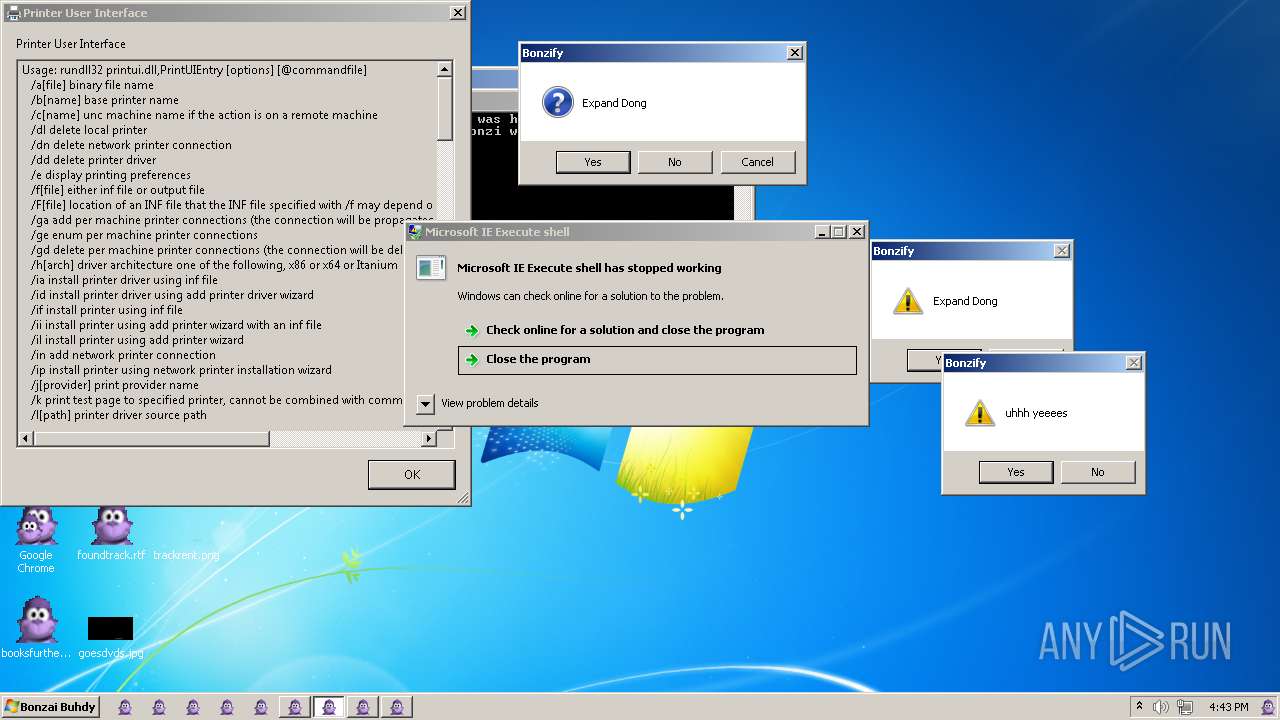The height and width of the screenshot is (720, 1280).
Task: Select the trackrent.png desktop file label
Action: (x=186, y=554)
